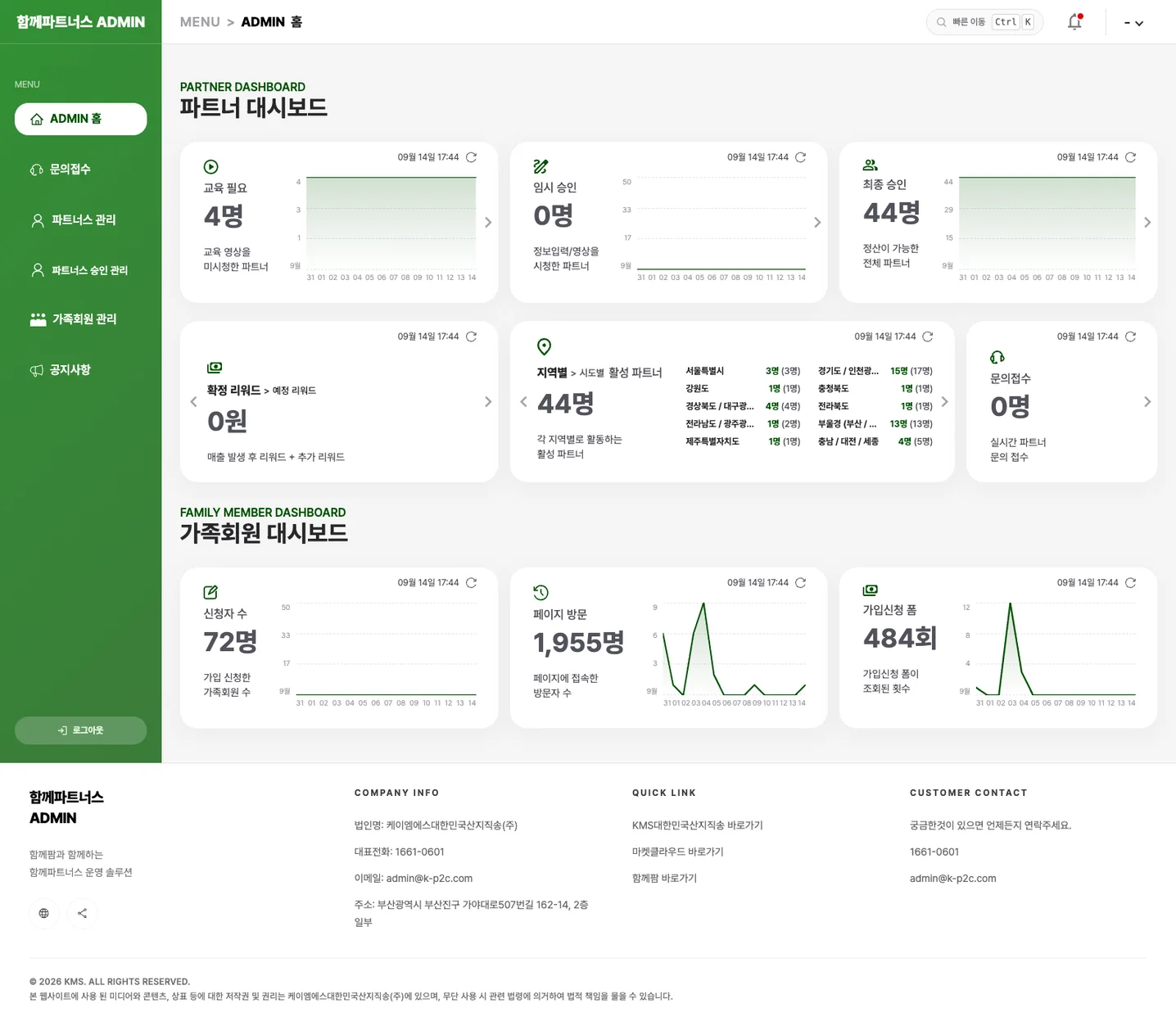Select ADMIN 홈 in sidebar menu
This screenshot has height=1026, width=1176.
pos(81,119)
